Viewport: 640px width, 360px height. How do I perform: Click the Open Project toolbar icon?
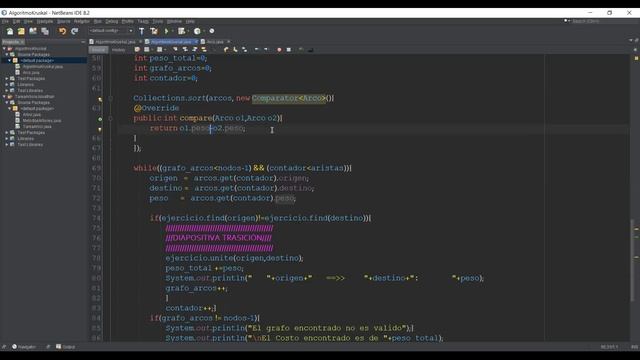coord(33,31)
